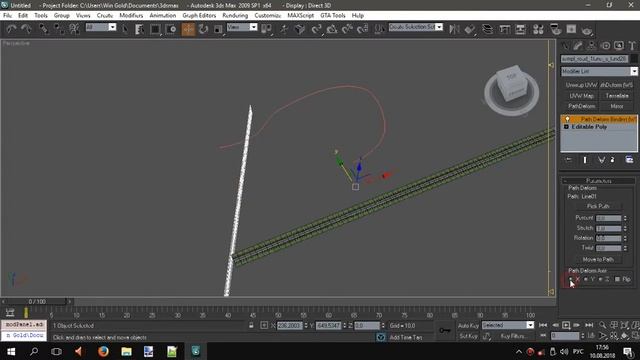Open the Rendering menu
The height and width of the screenshot is (360, 640).
click(x=235, y=16)
